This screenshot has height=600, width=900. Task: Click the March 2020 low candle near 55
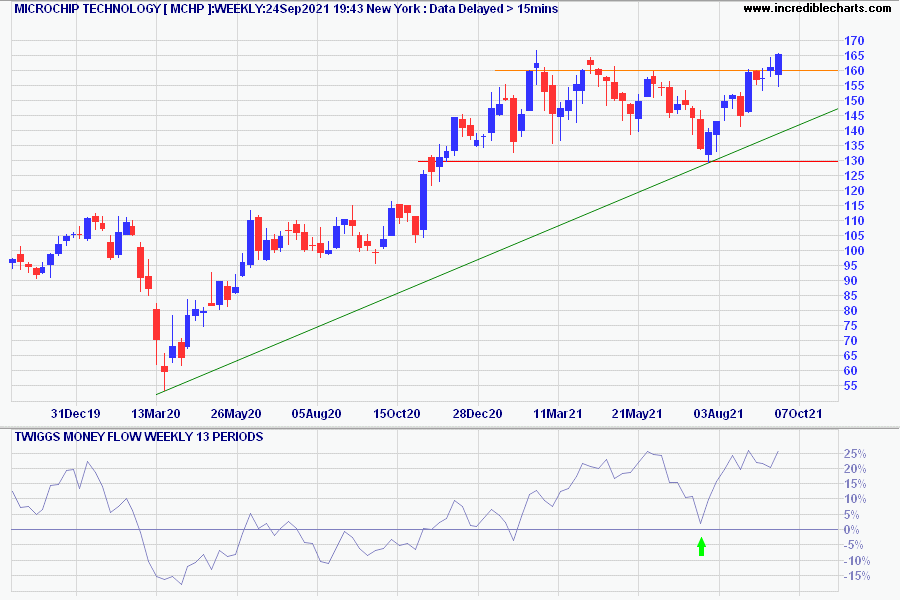[x=164, y=369]
